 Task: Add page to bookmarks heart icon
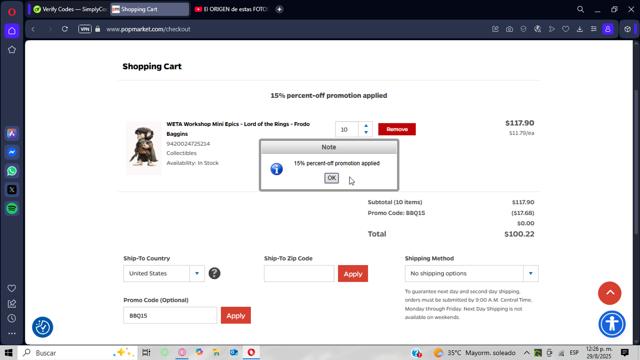[x=565, y=29]
